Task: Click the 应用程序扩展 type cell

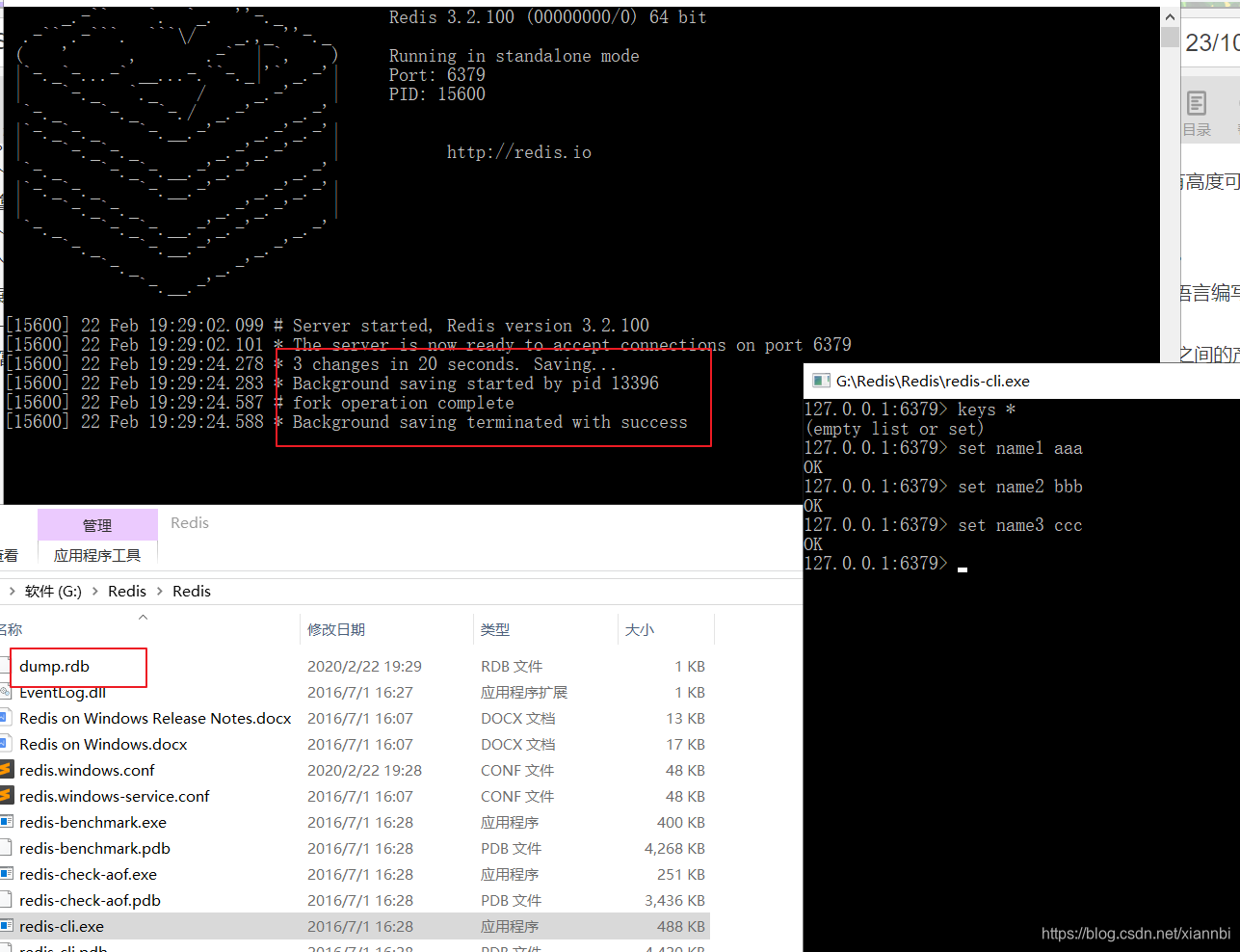Action: [x=524, y=693]
